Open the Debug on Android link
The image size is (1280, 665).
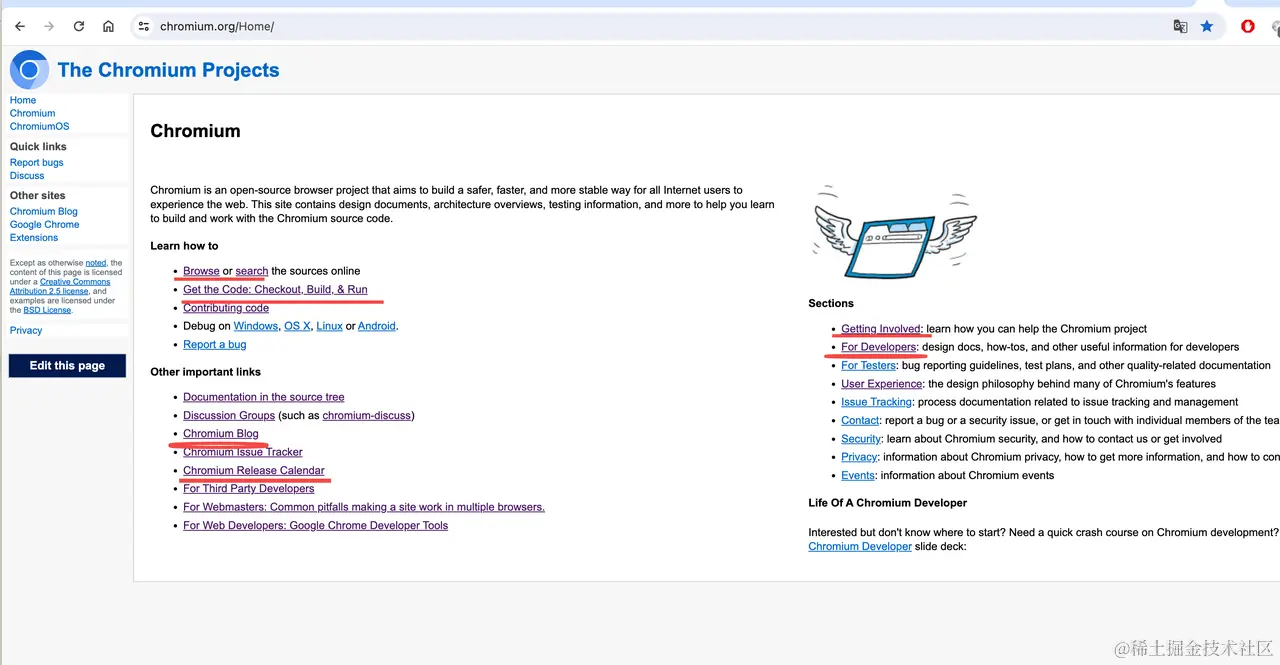pos(377,326)
